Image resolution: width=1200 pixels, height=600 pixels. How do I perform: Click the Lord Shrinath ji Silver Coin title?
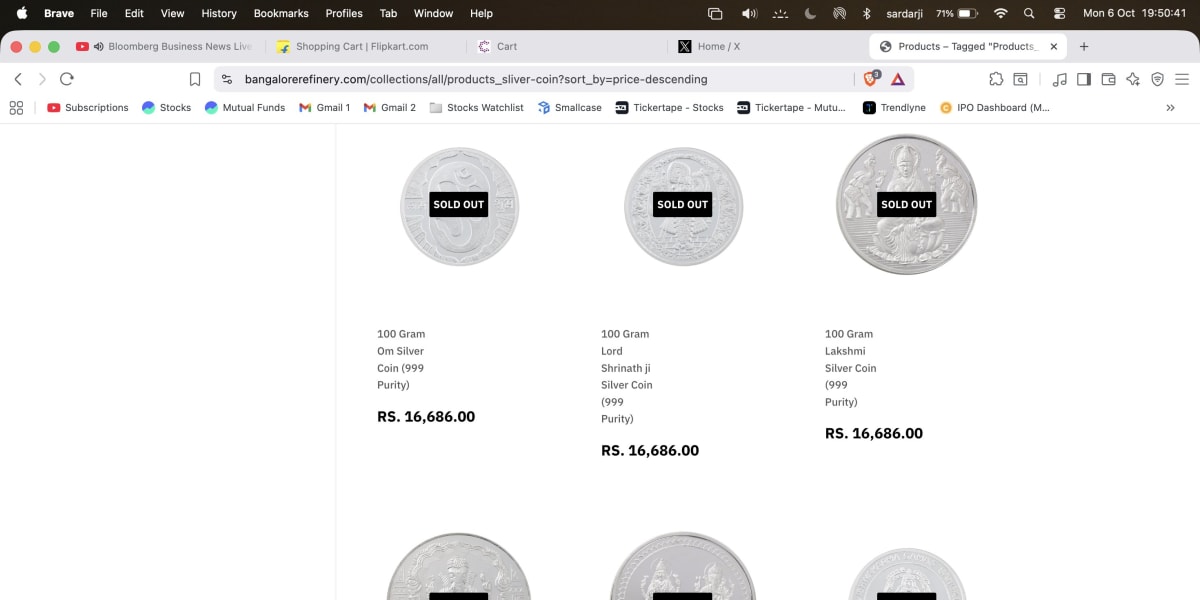point(626,376)
